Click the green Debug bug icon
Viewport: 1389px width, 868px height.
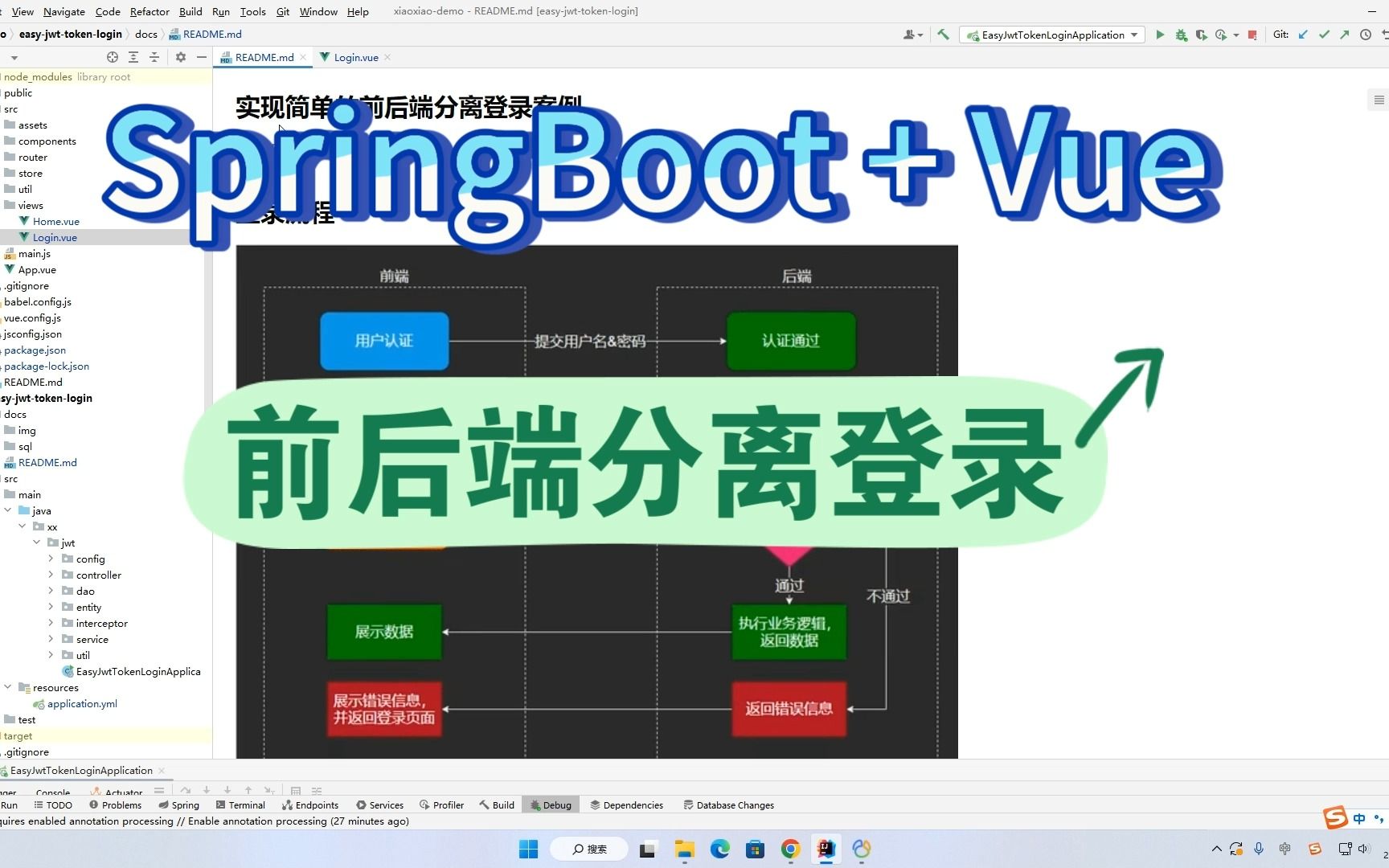(x=1181, y=35)
